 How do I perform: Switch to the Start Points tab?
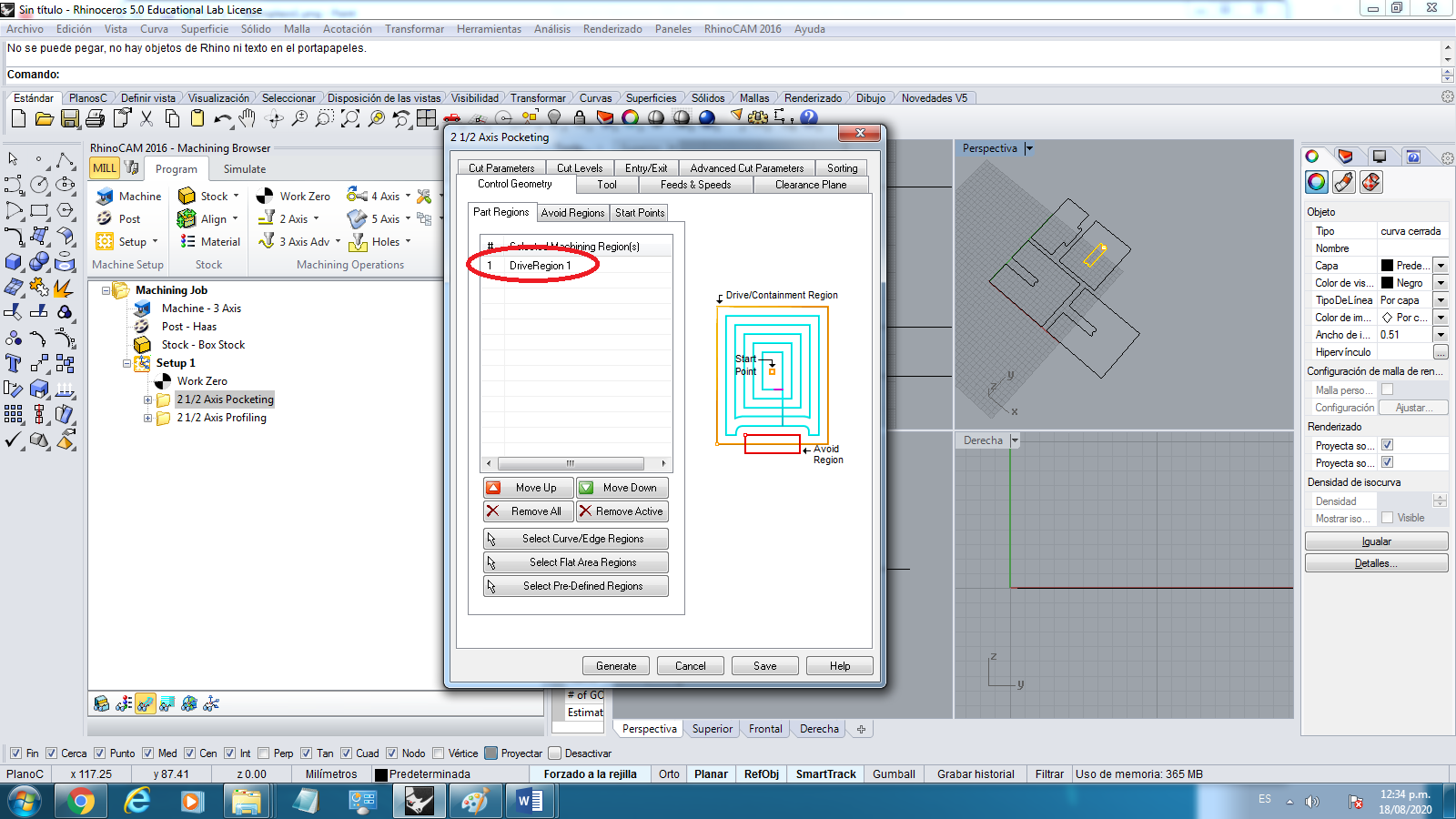tap(640, 213)
